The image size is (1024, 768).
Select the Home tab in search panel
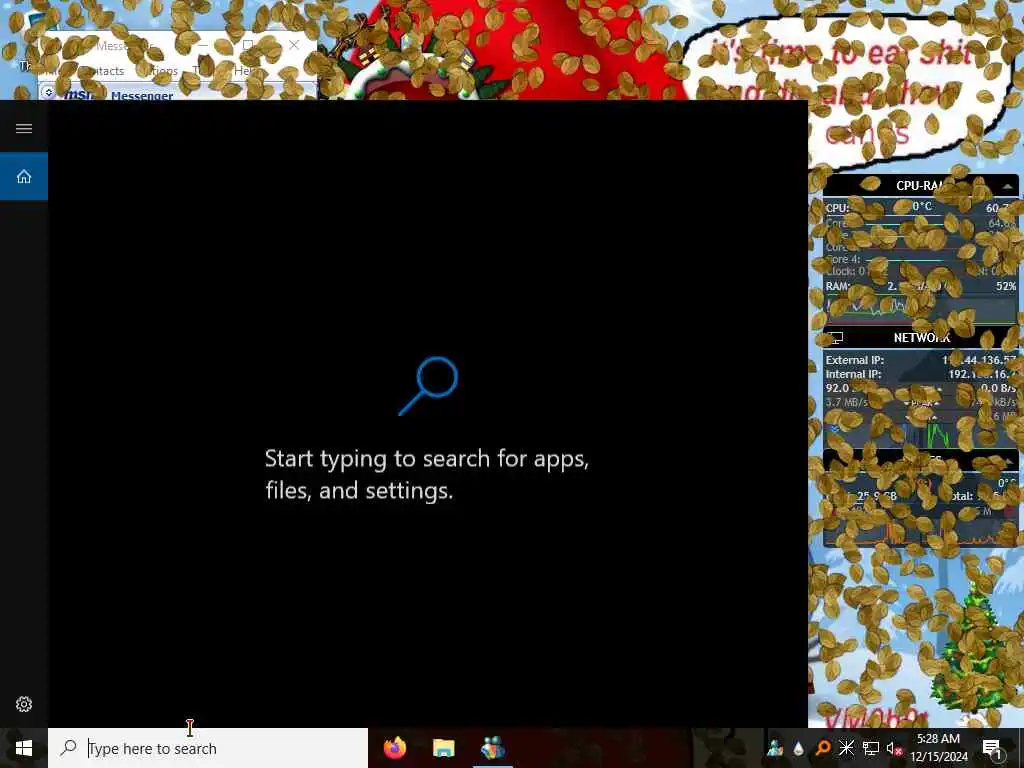(x=24, y=176)
